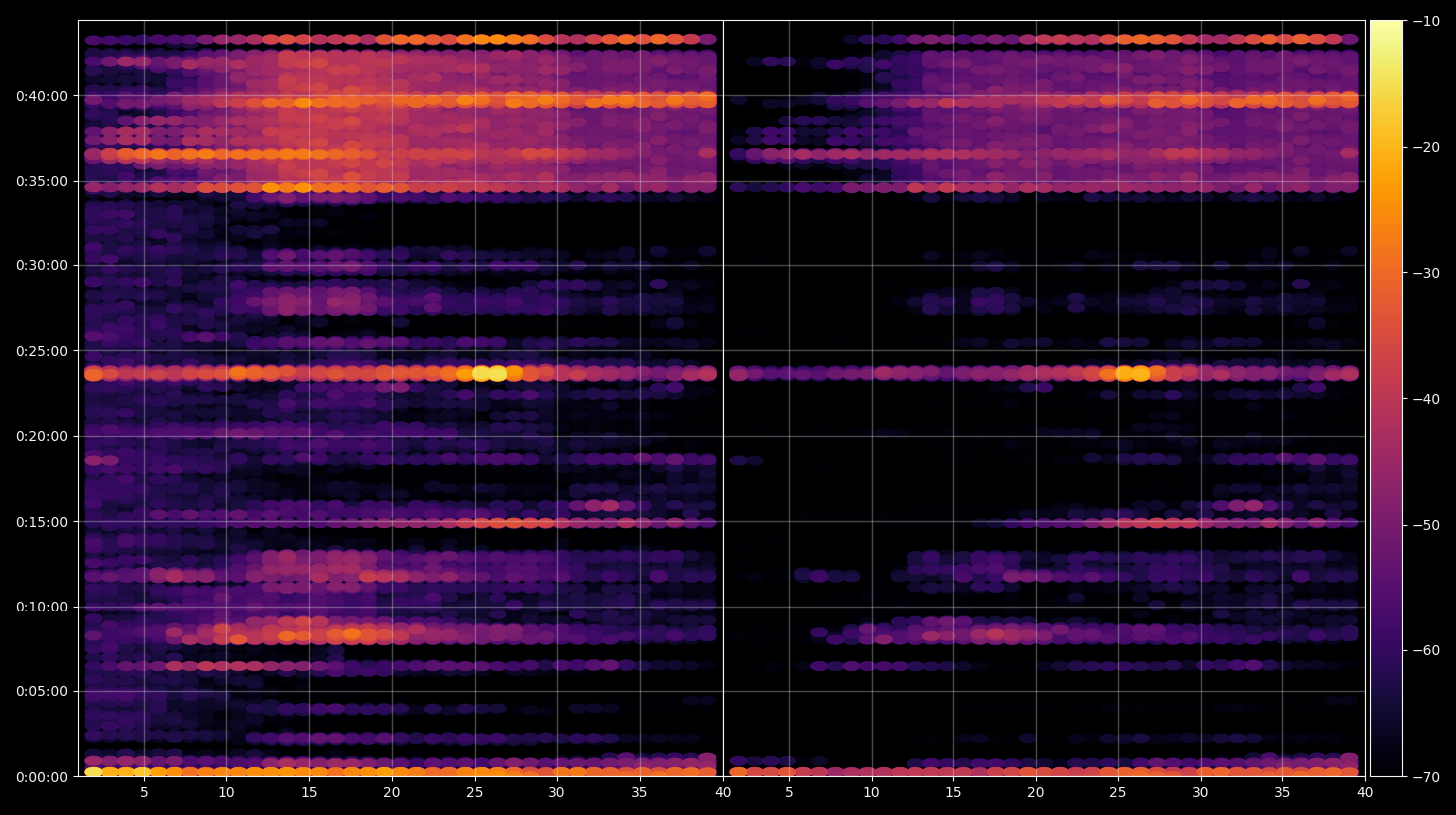Click x-axis label 35 under right panel
The height and width of the screenshot is (815, 1456).
pos(1282,793)
